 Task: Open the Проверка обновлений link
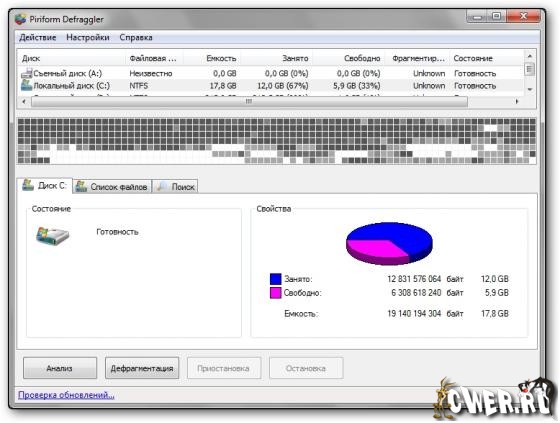[x=66, y=395]
